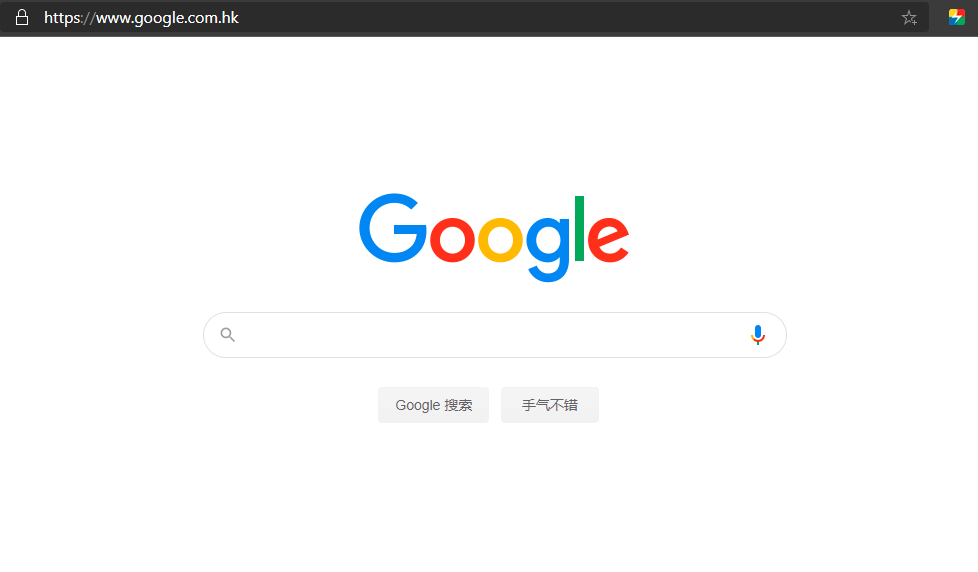Screen dimensions: 978x572
Task: Click the 手气不错 lucky button
Action: (x=550, y=405)
